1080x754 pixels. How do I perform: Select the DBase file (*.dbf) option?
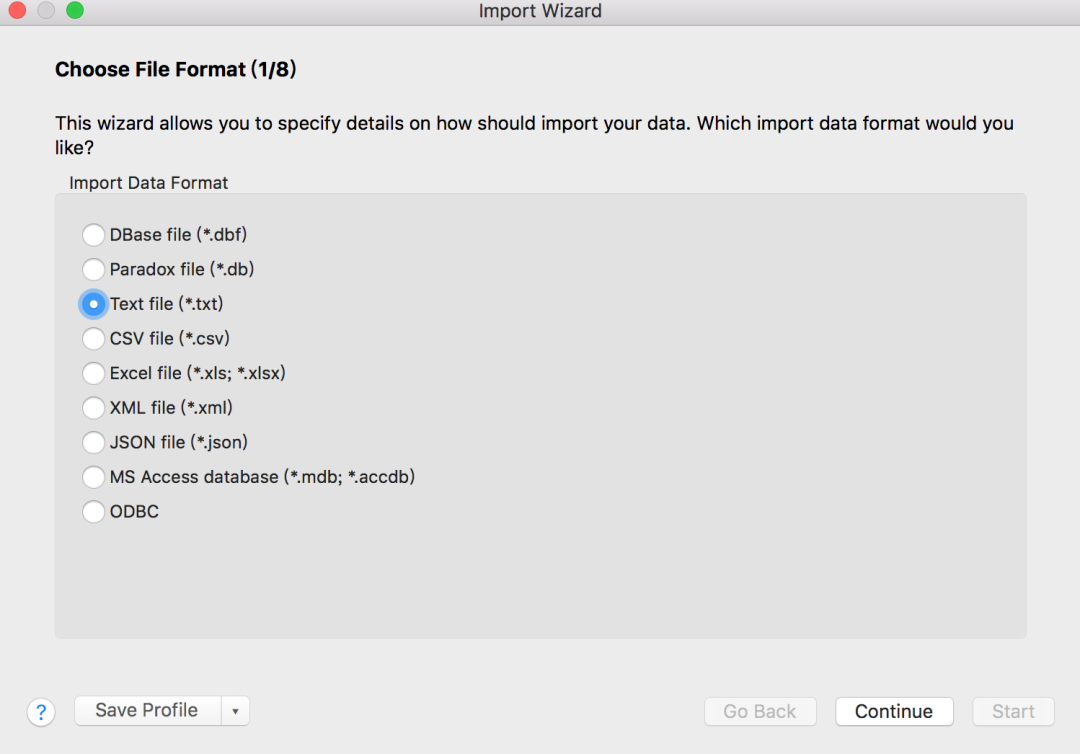tap(93, 235)
